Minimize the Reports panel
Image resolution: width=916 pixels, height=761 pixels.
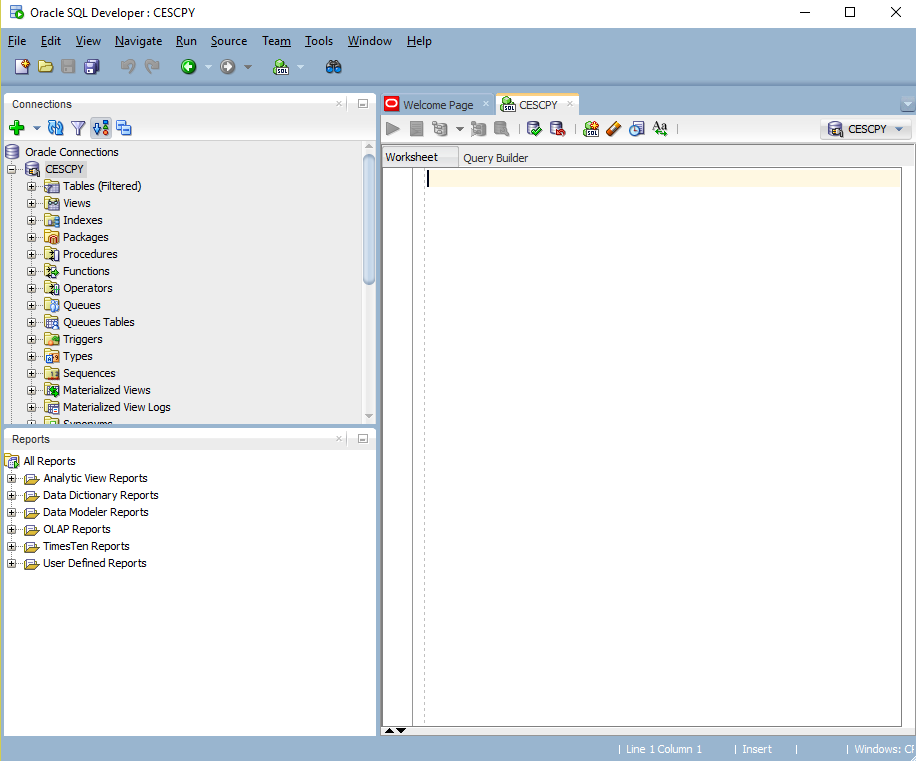coord(363,439)
